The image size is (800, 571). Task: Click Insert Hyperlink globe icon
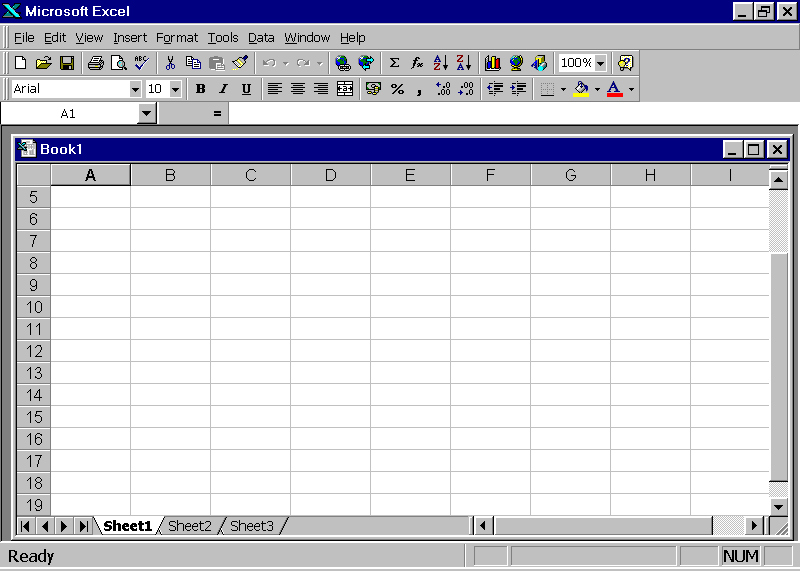(342, 63)
